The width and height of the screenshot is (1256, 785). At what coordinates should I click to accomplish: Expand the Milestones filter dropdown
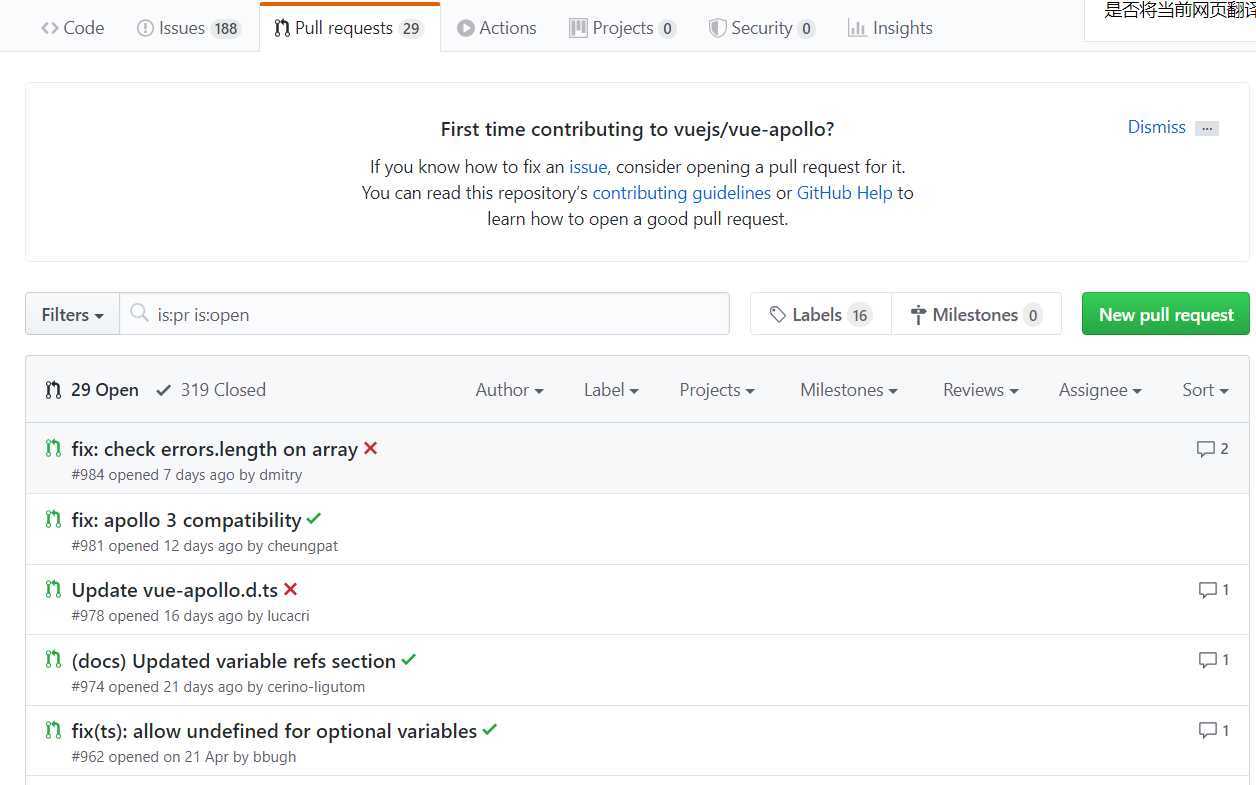coord(849,390)
